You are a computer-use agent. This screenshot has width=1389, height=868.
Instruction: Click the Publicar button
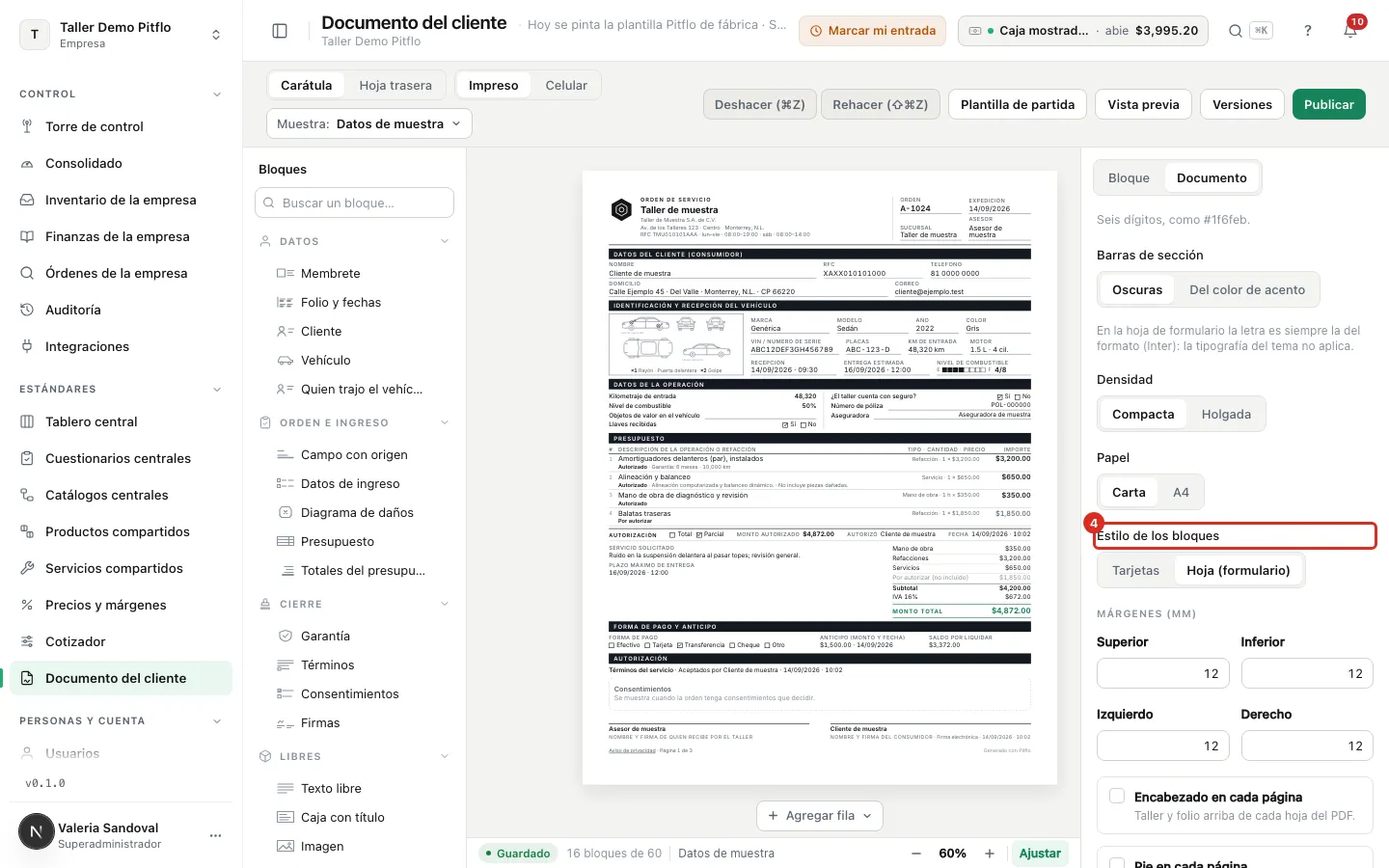[1328, 104]
